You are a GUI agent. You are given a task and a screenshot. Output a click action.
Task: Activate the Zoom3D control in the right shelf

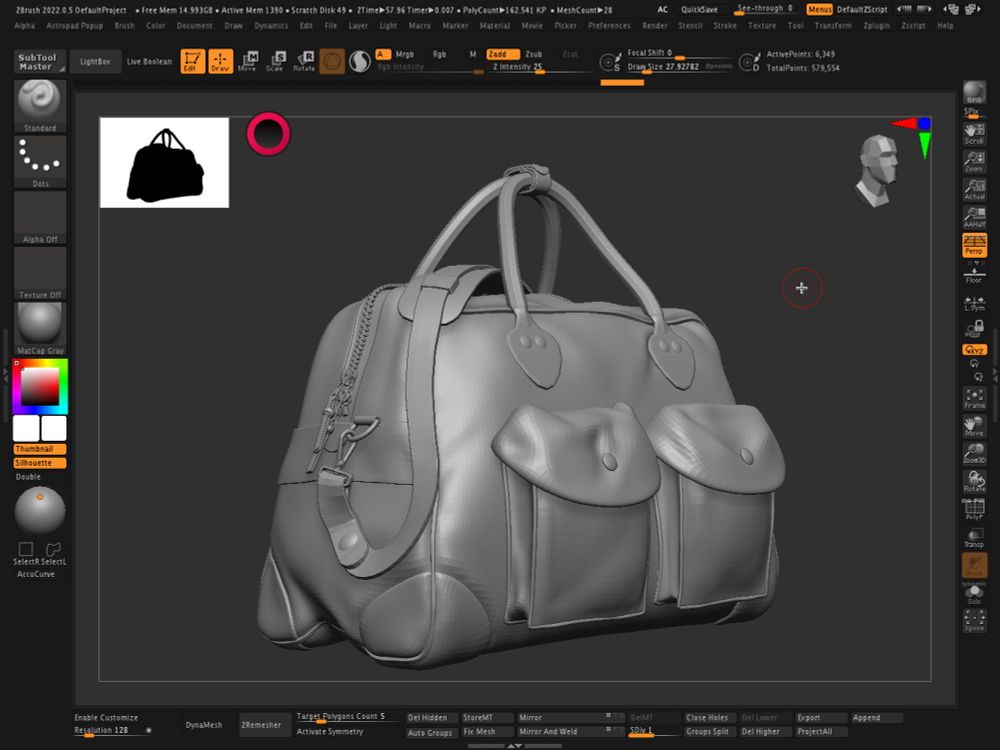tap(973, 453)
